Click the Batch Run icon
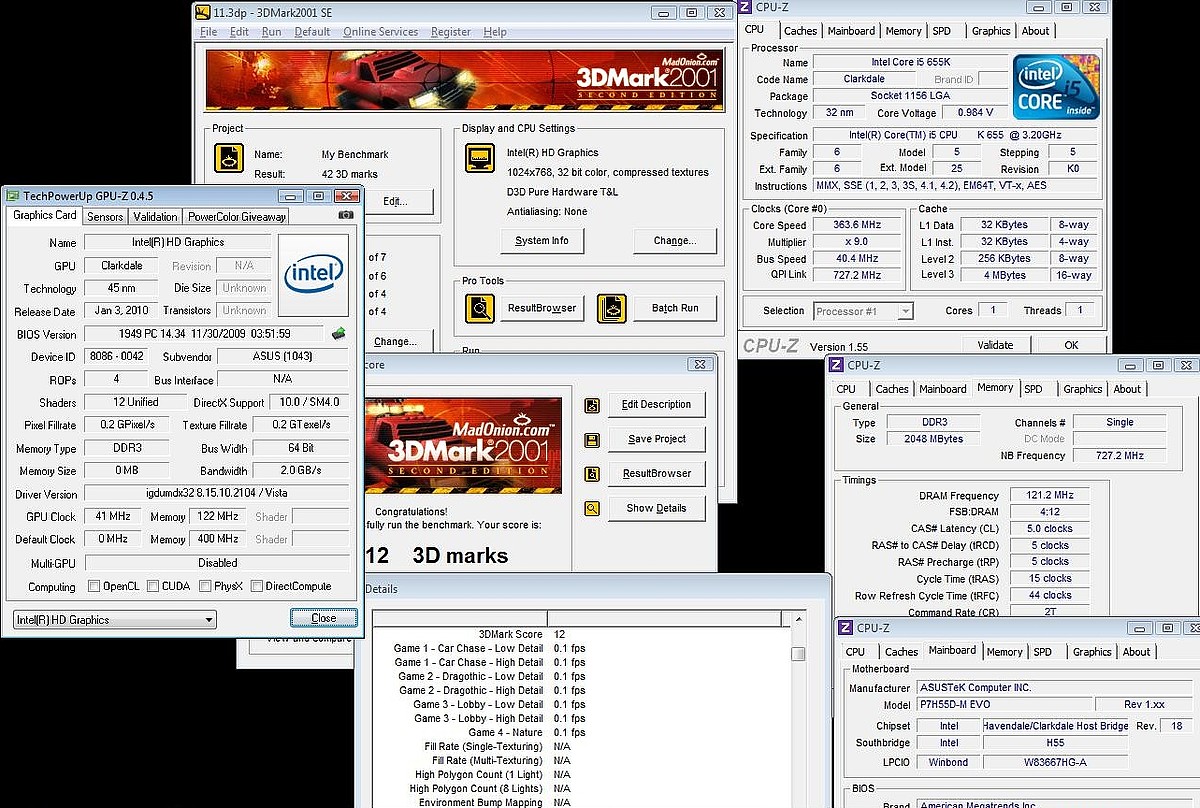The image size is (1200, 808). (x=611, y=308)
